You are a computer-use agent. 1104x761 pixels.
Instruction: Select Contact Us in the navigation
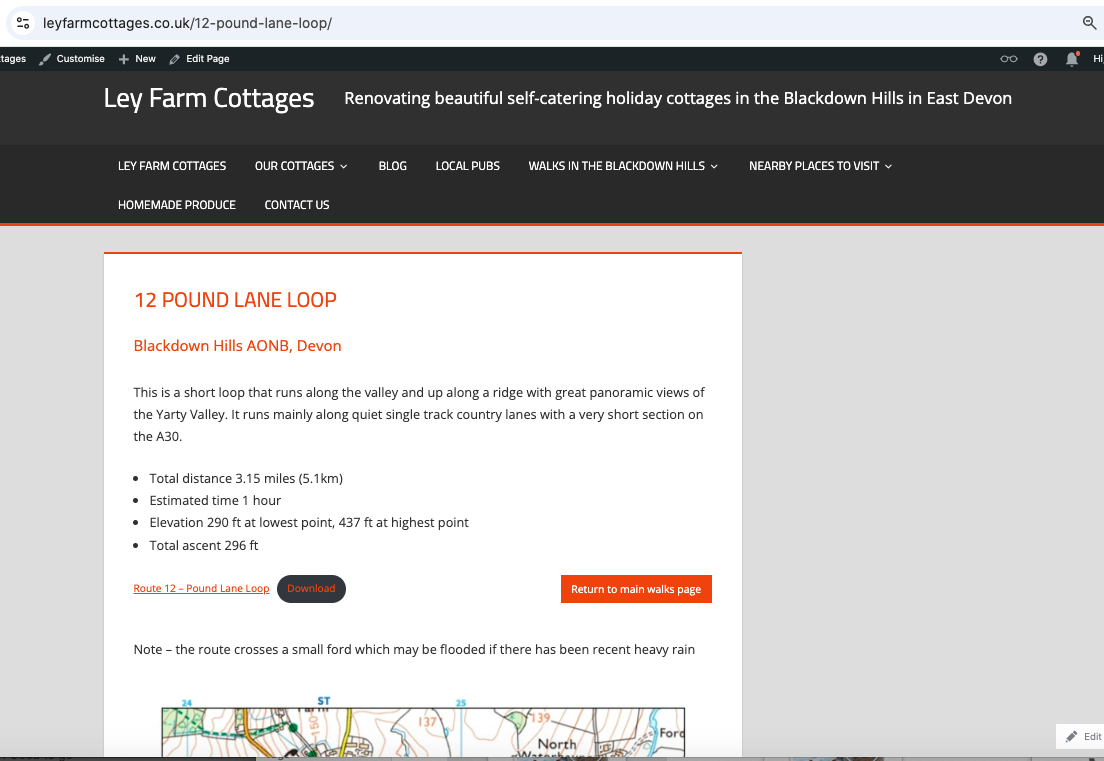tap(297, 205)
